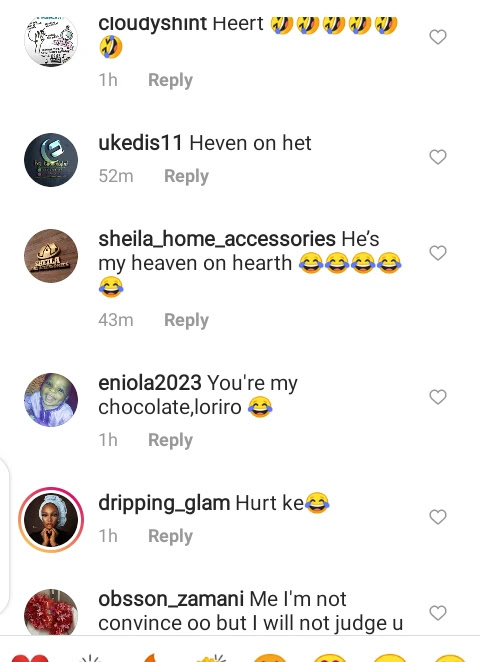Open obsson_zamani's red profile picture
The height and width of the screenshot is (662, 480).
(51, 612)
